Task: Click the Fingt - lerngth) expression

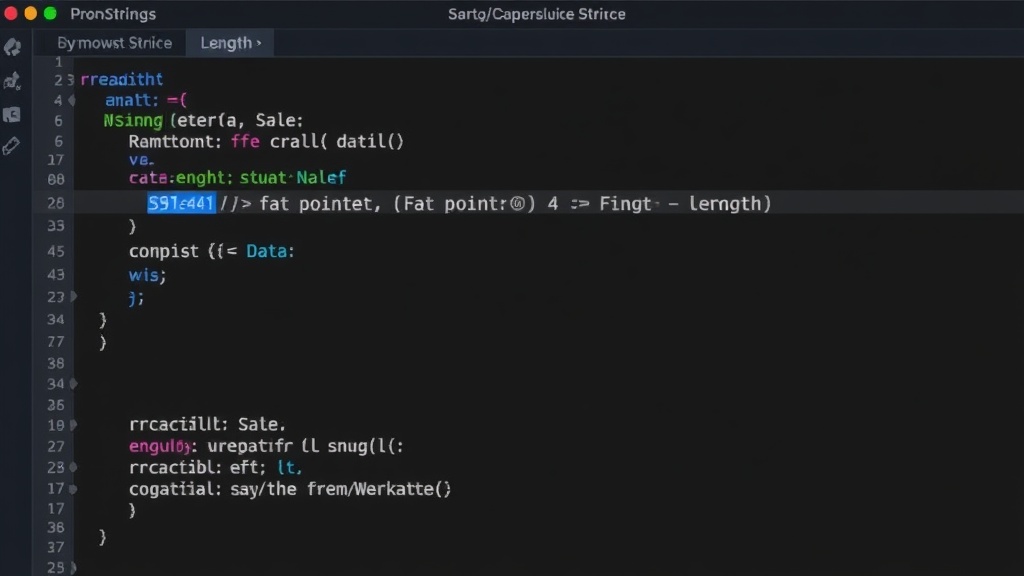Action: 685,204
